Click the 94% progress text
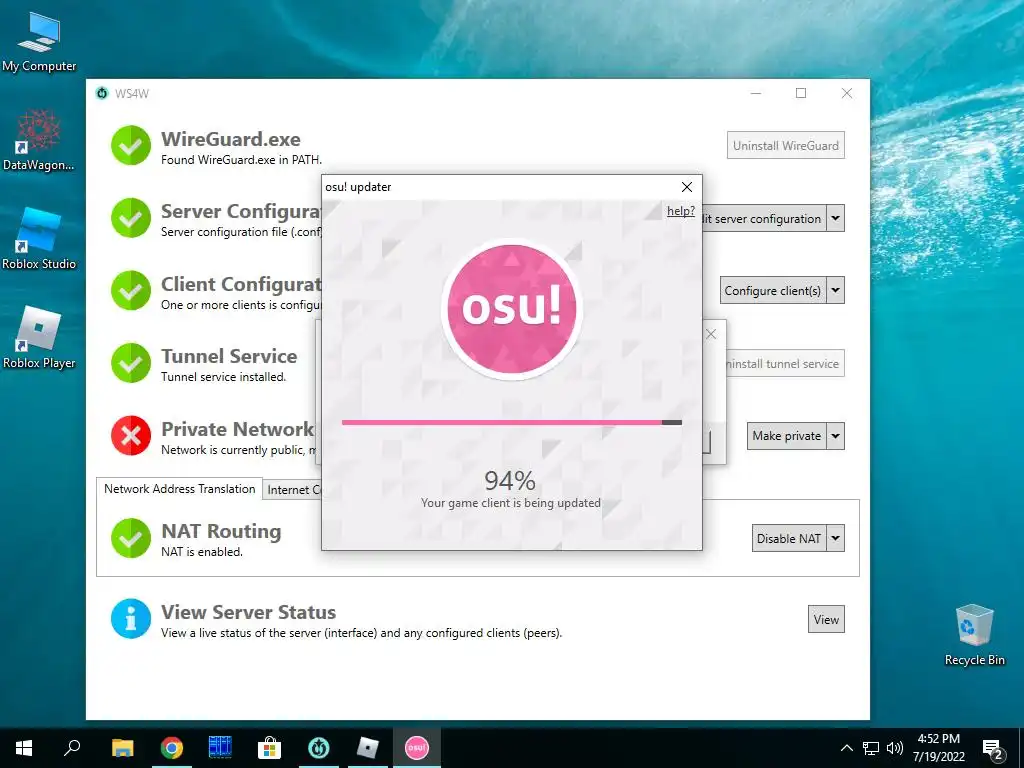 point(510,481)
